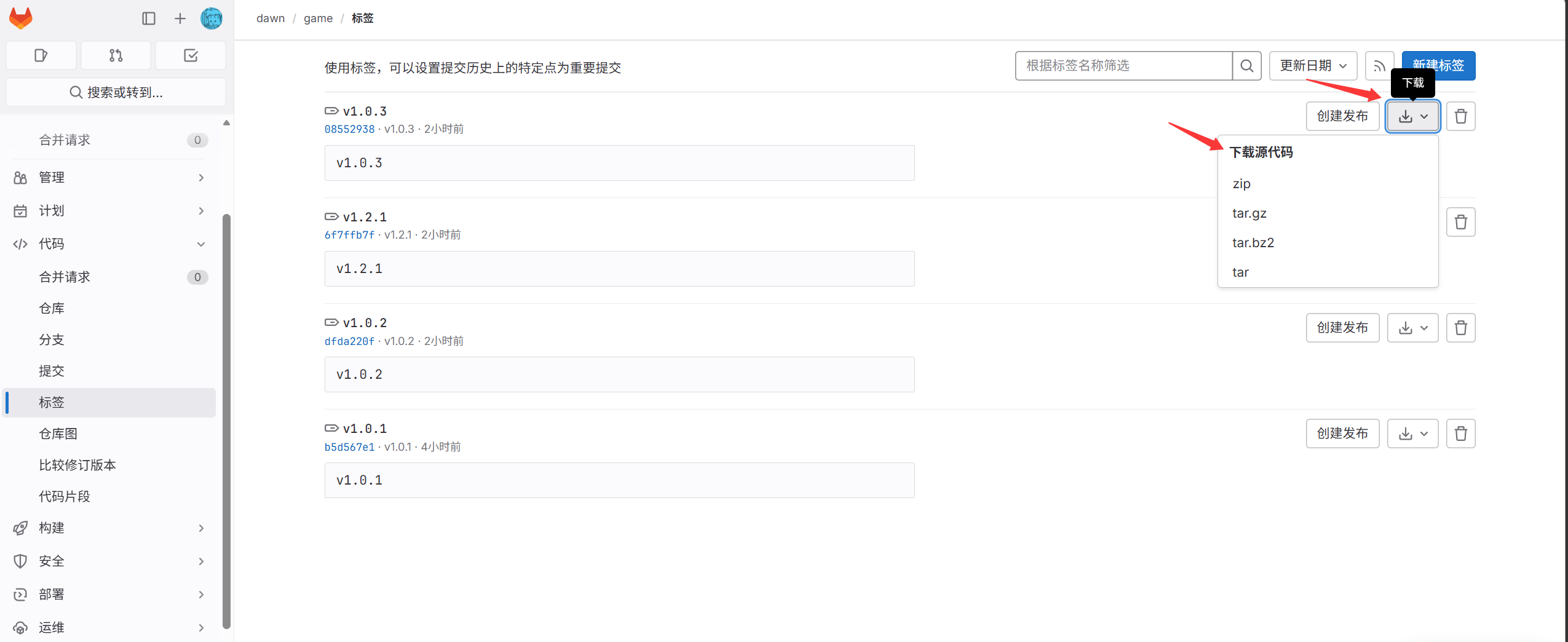The image size is (1568, 642).
Task: Expand the 管理 sidebar section
Action: [x=109, y=178]
